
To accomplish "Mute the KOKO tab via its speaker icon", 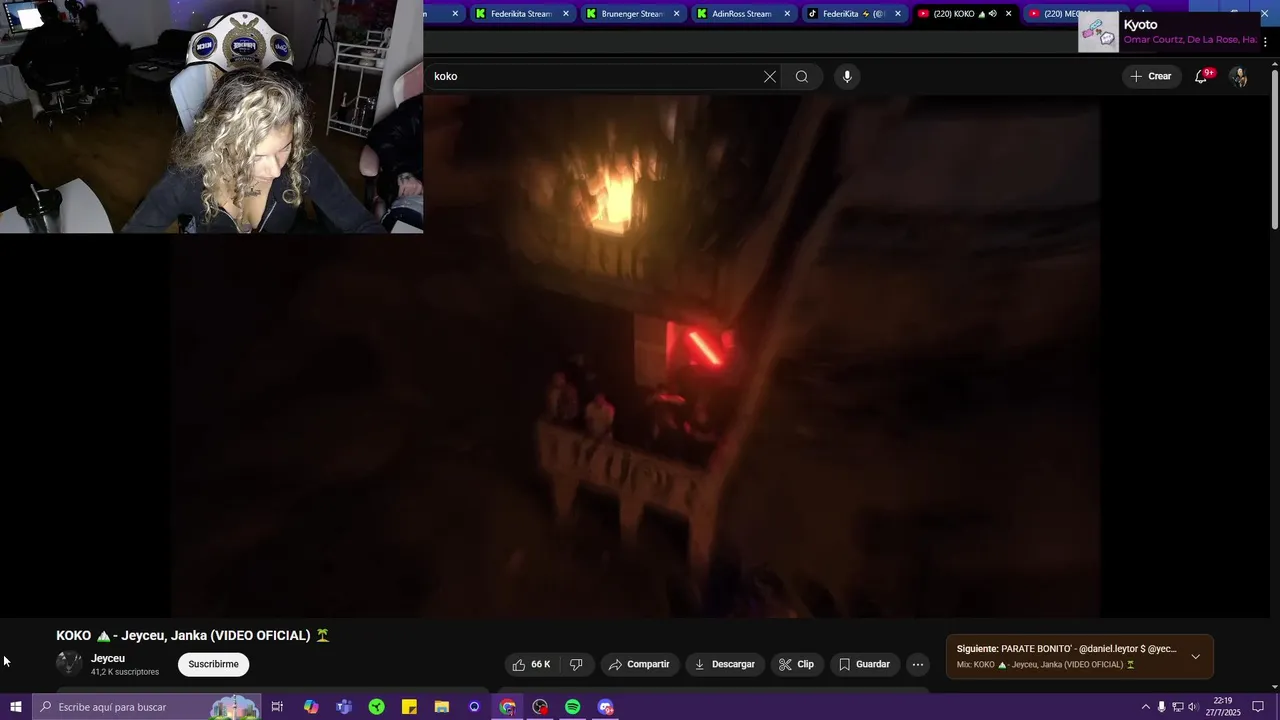I will click(992, 14).
